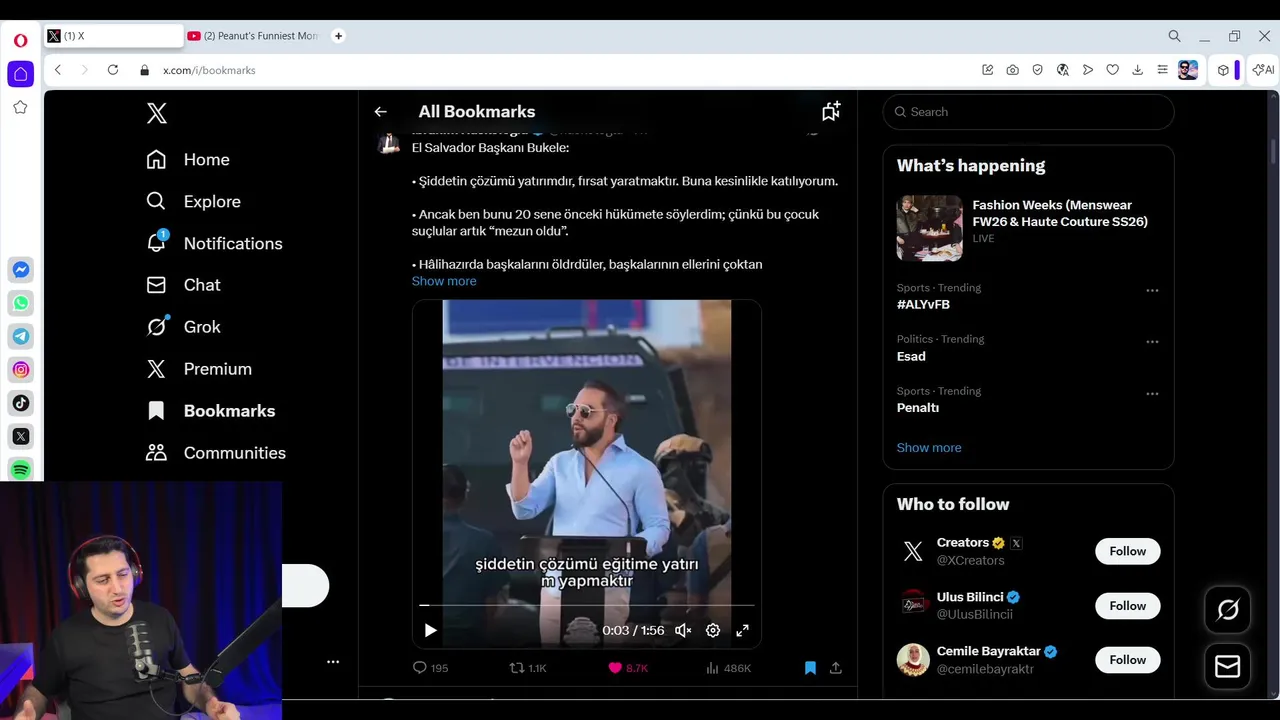
Task: Click the translate page globe icon
Action: click(x=1063, y=70)
